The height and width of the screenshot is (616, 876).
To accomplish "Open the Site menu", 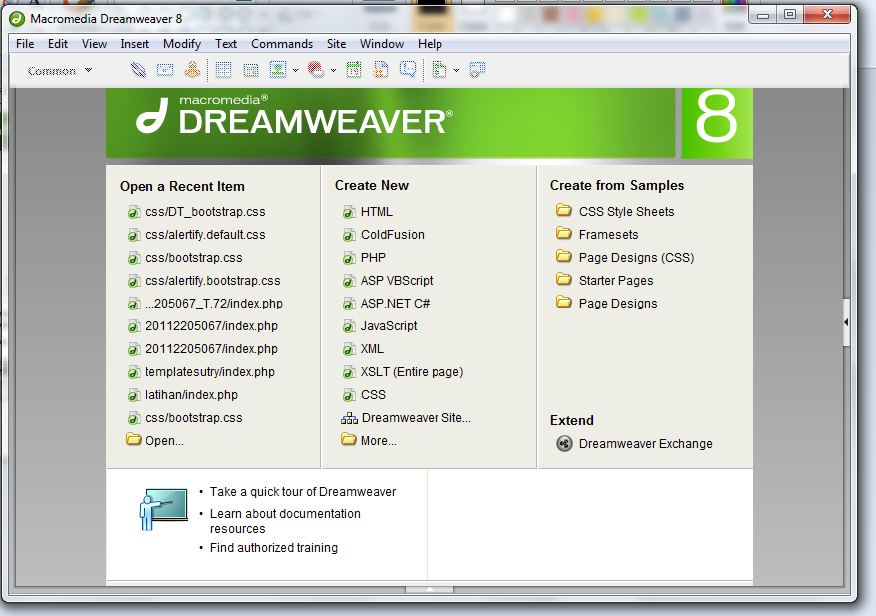I will (x=336, y=44).
